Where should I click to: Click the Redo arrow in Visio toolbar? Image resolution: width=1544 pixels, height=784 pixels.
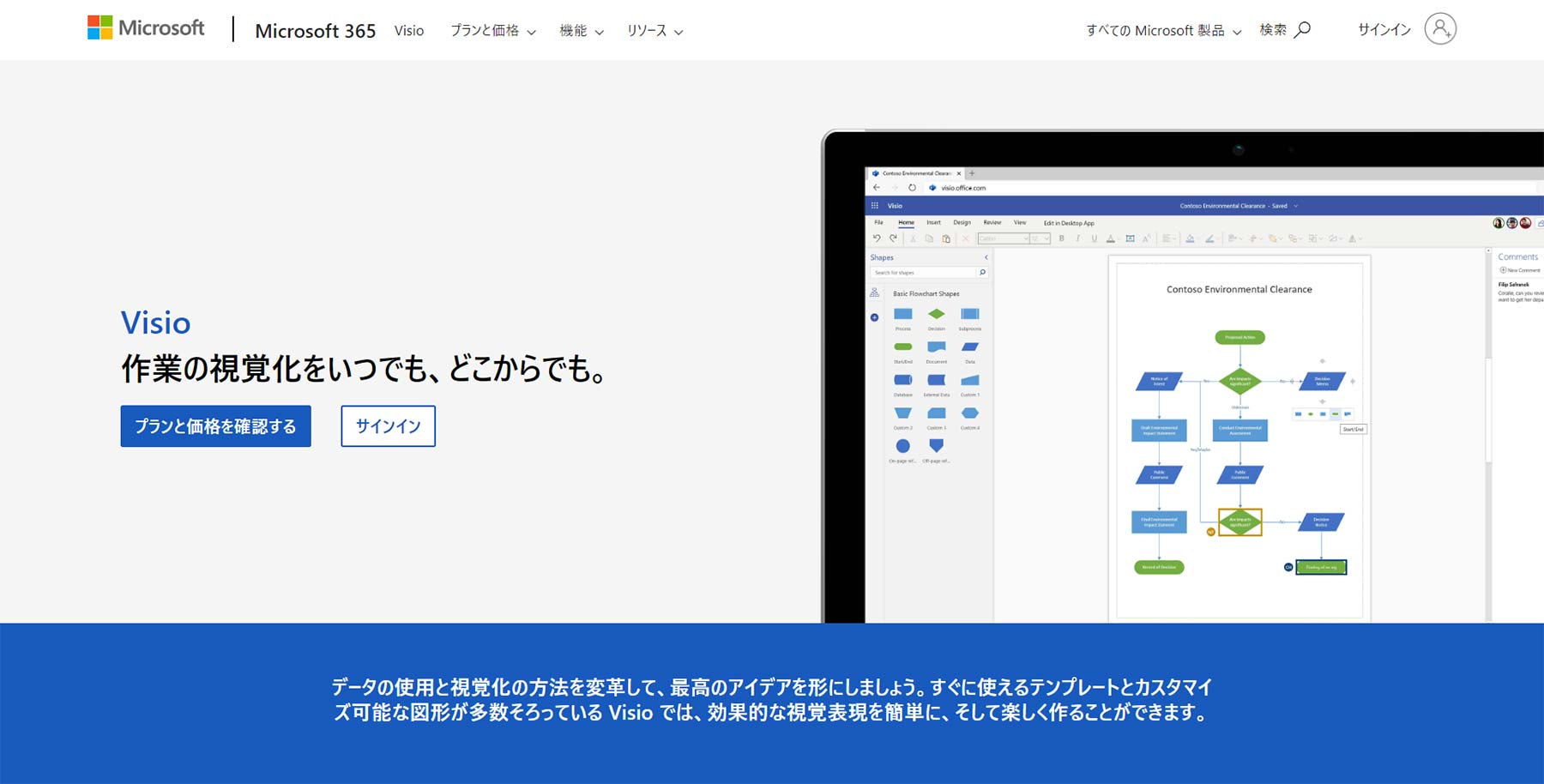click(893, 238)
